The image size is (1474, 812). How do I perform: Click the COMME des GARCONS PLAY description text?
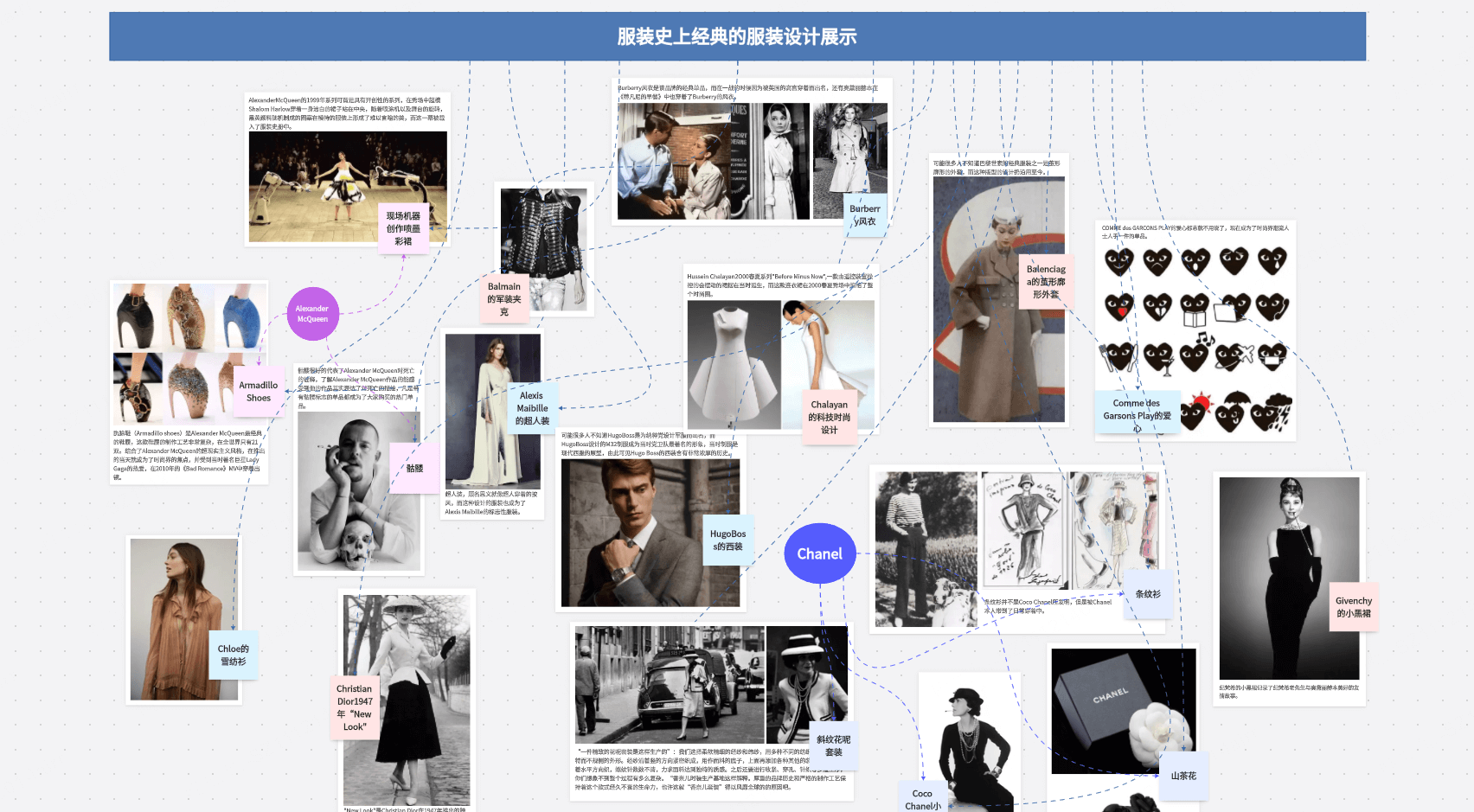(x=1195, y=232)
